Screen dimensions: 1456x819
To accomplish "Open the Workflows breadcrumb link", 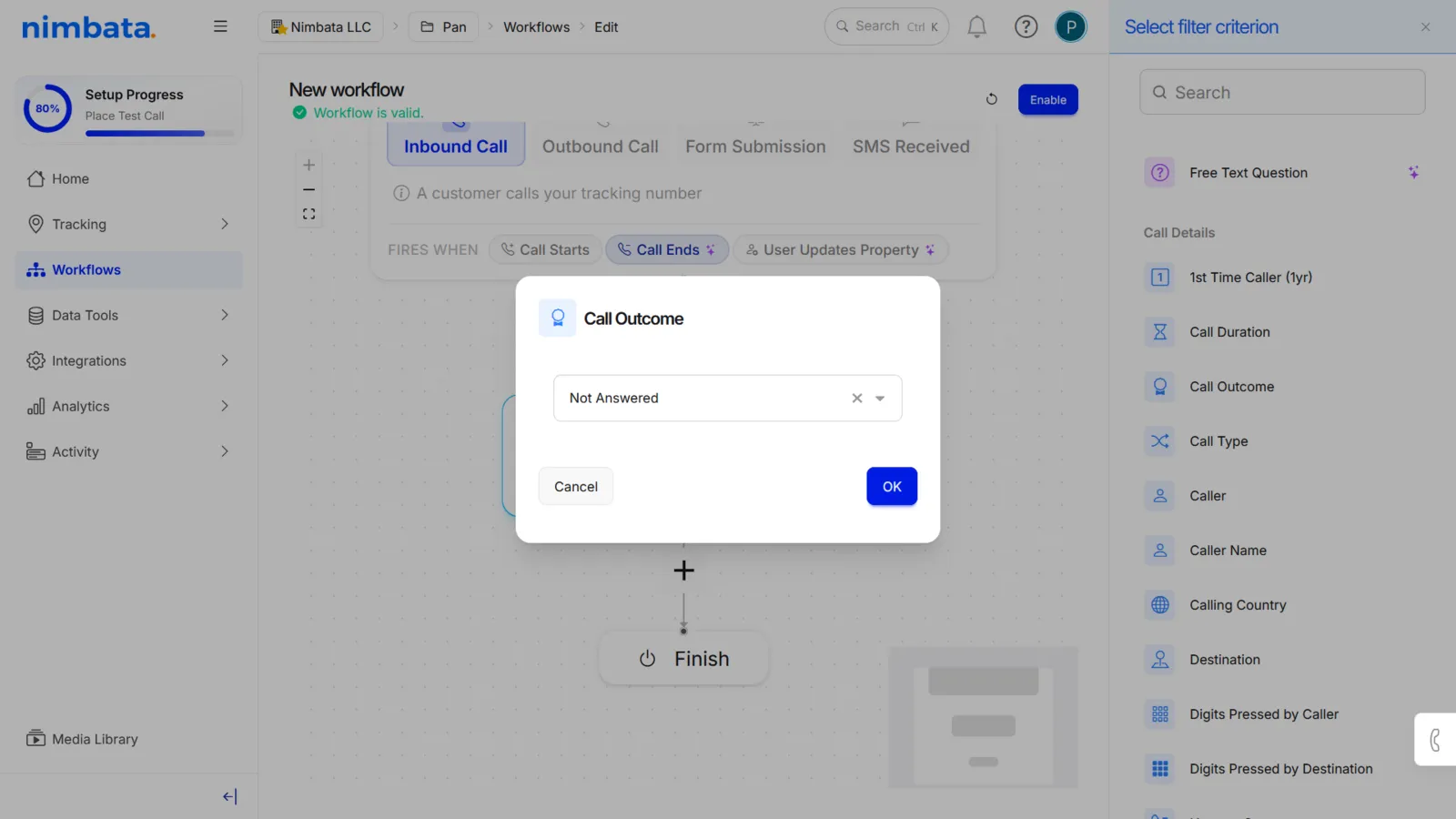I will tap(537, 26).
